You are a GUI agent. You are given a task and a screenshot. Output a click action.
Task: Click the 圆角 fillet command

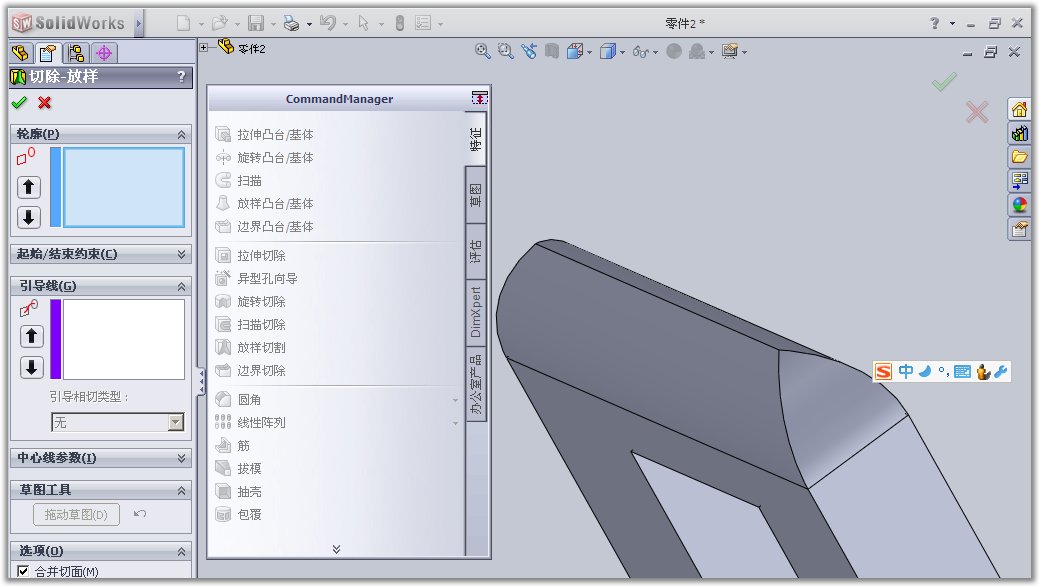(239, 400)
